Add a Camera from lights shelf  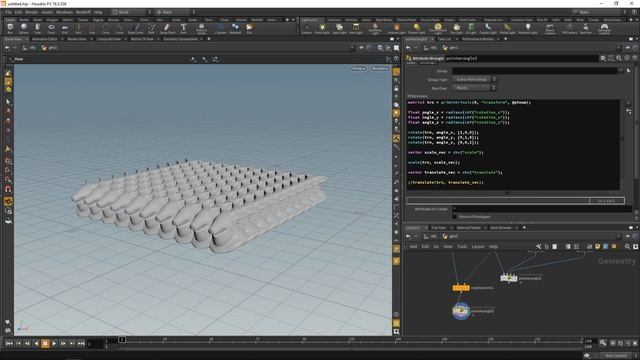[x=306, y=28]
